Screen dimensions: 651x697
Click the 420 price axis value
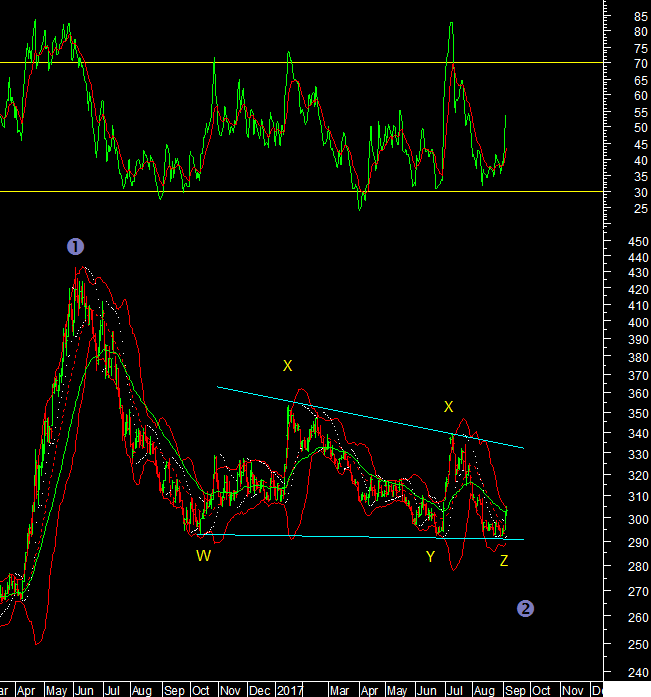tap(638, 290)
